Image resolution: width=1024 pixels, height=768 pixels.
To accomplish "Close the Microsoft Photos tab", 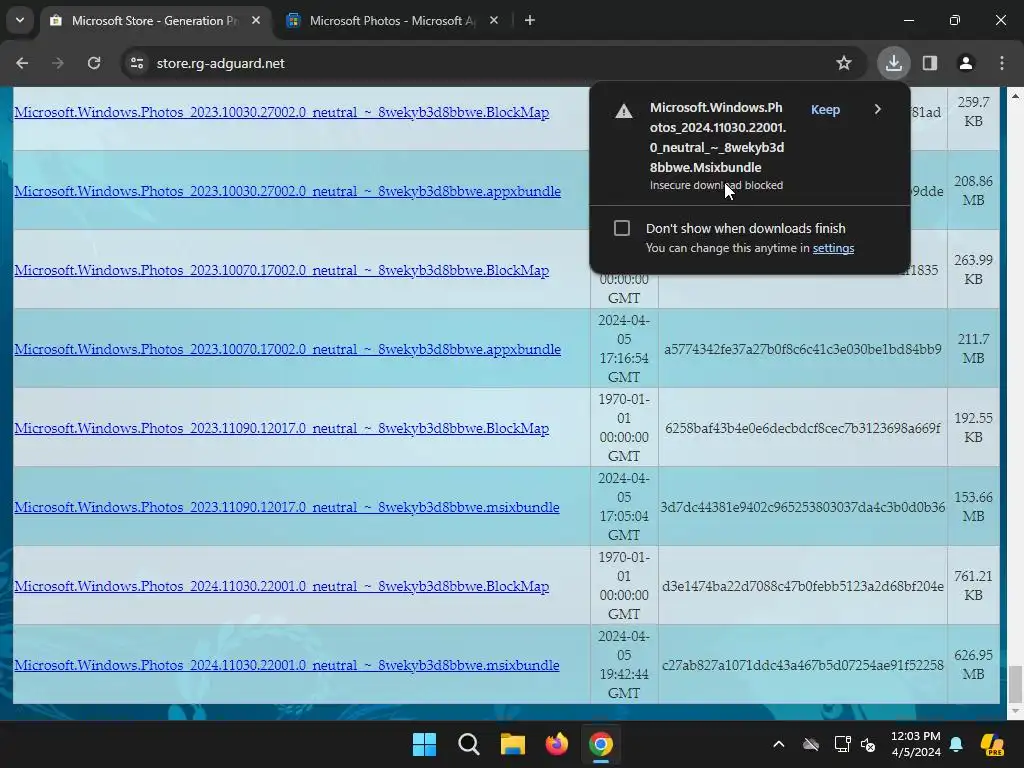I will pos(494,21).
